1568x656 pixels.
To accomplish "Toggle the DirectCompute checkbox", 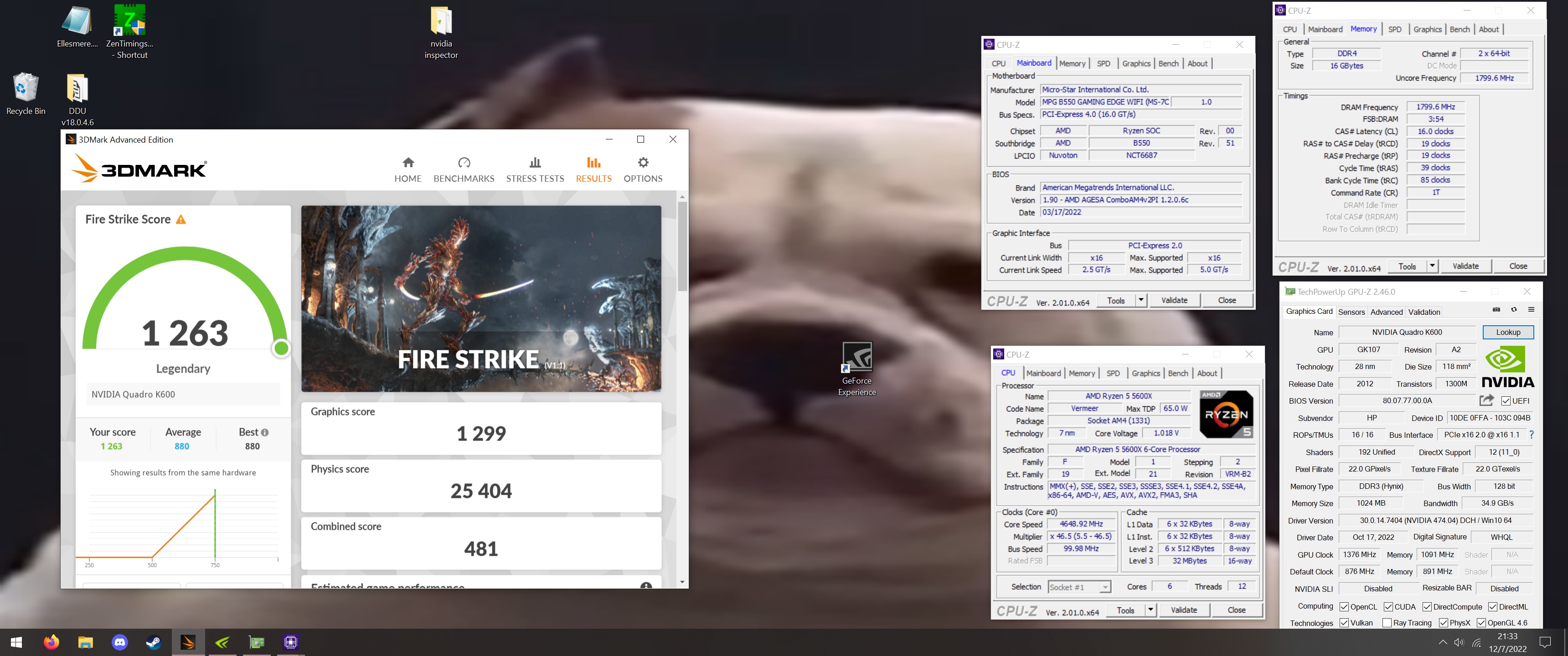I will tap(1427, 607).
